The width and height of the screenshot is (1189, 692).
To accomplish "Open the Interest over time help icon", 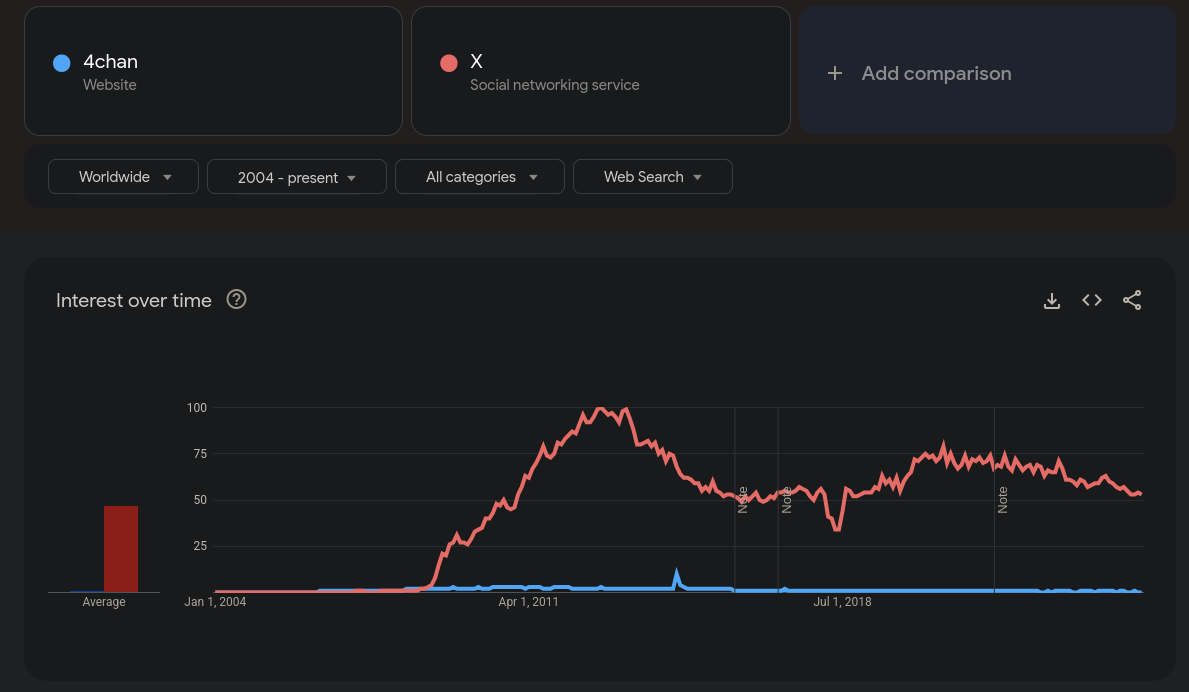I will tap(237, 299).
